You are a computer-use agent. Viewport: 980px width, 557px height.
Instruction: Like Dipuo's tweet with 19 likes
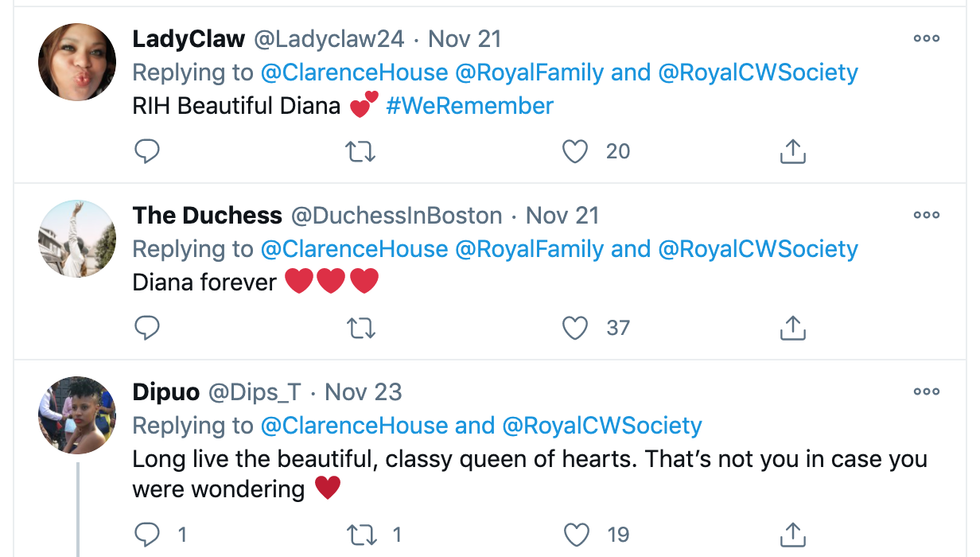coord(577,535)
